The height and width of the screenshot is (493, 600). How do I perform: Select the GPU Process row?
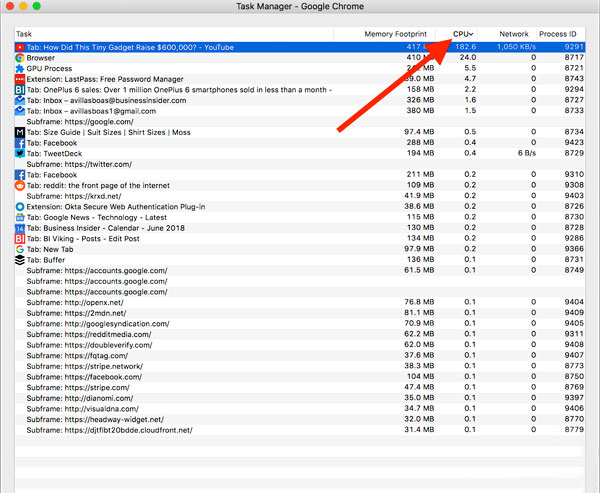click(300, 69)
